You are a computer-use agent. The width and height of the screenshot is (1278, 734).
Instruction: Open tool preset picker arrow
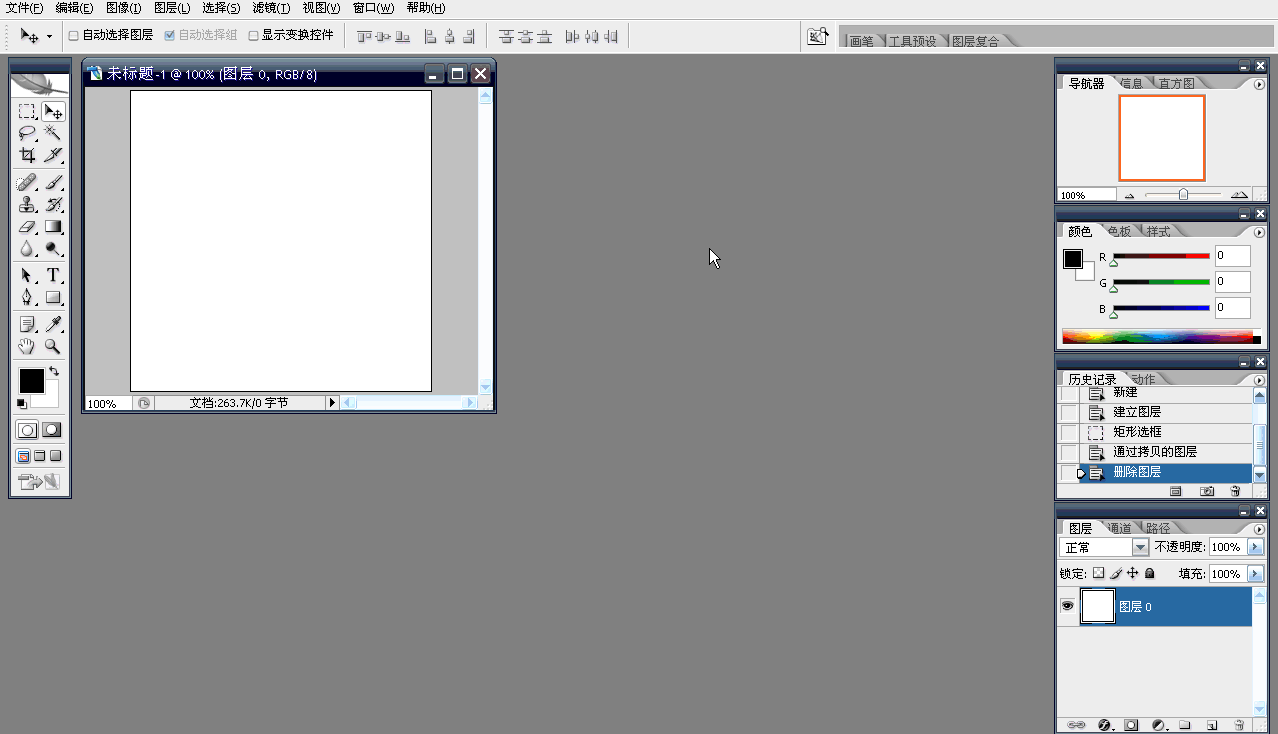tap(49, 36)
